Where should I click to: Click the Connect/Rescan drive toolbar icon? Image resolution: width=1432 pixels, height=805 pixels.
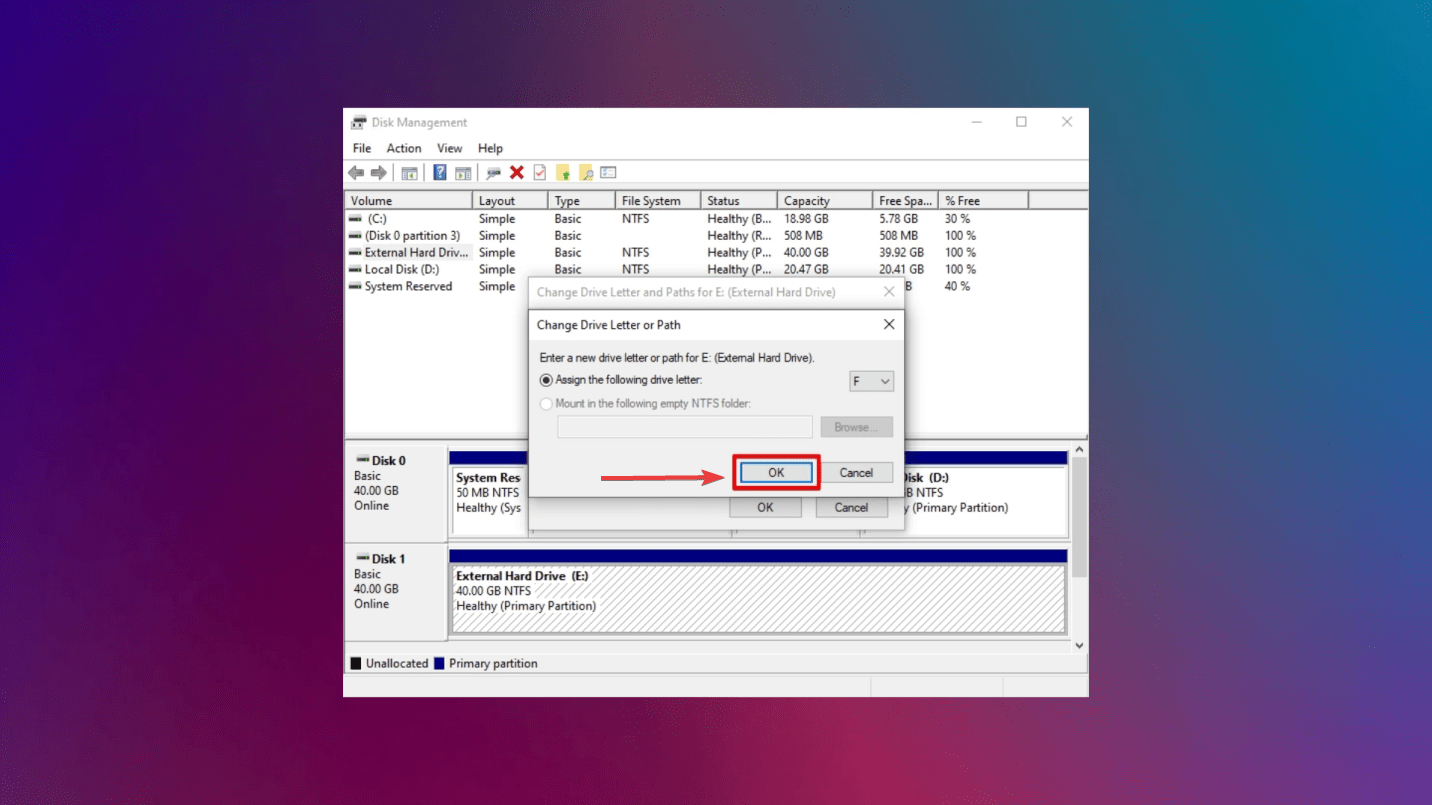point(493,173)
